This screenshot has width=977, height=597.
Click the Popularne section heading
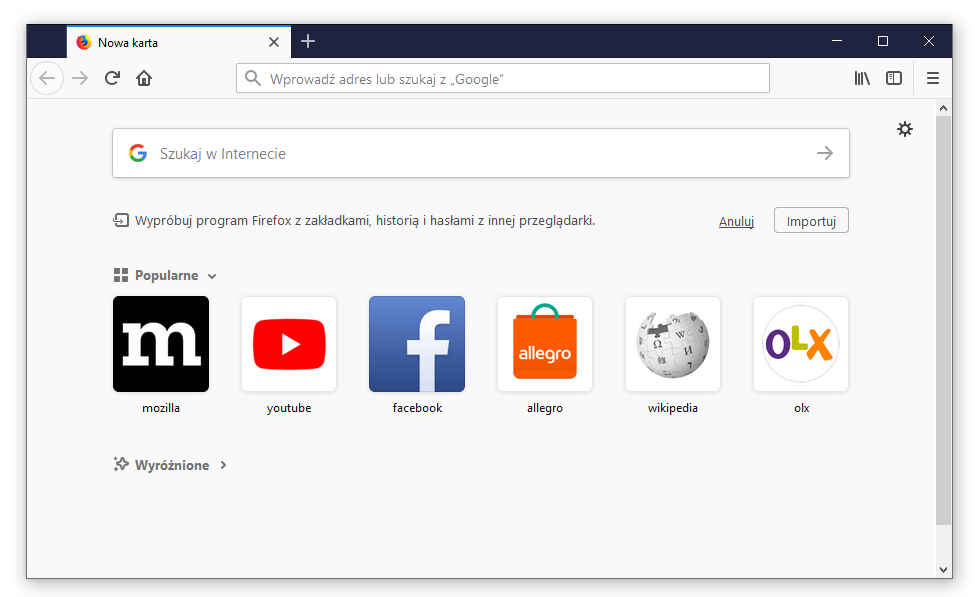pos(166,275)
